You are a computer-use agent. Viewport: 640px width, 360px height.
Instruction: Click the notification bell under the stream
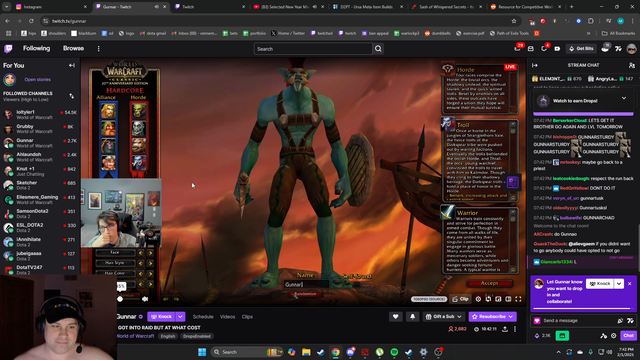tap(412, 316)
